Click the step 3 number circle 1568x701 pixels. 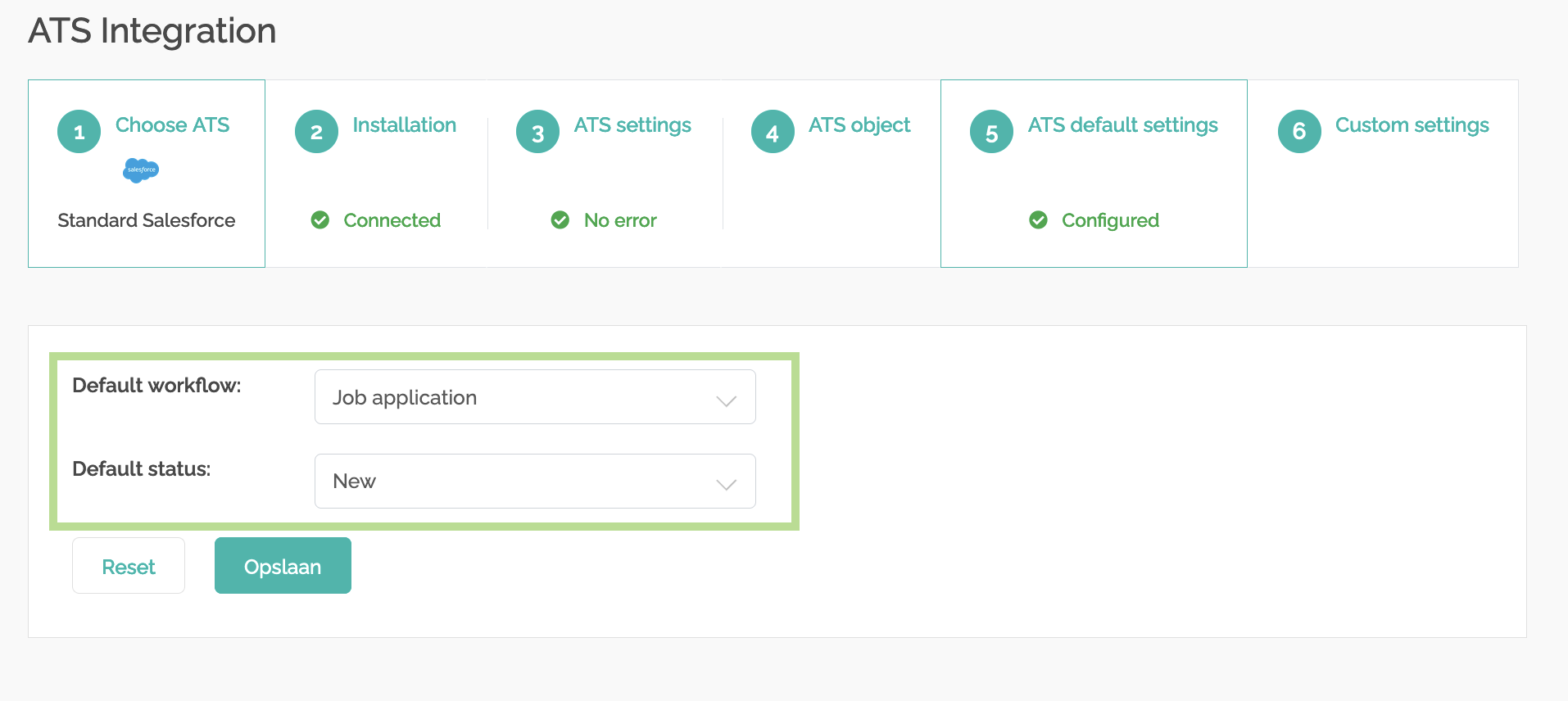pos(537,132)
